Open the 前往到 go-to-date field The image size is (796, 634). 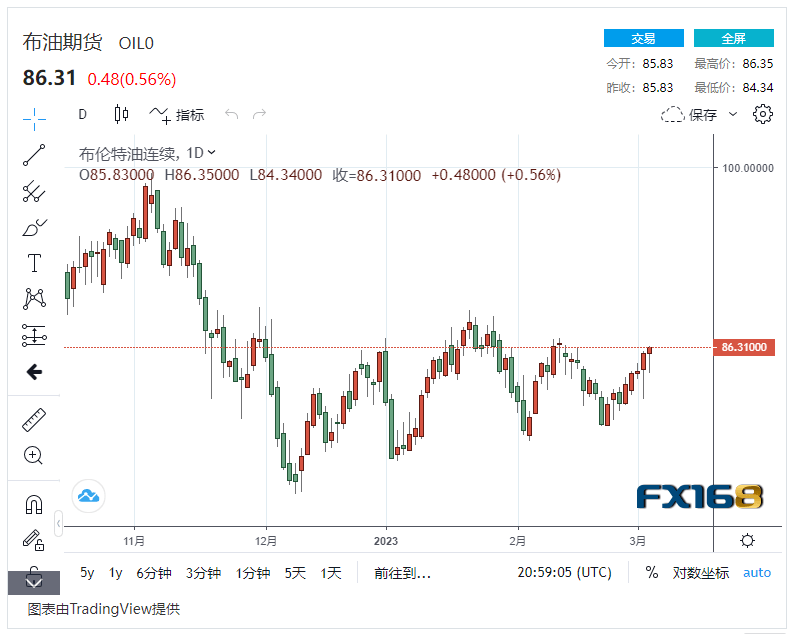tap(402, 573)
